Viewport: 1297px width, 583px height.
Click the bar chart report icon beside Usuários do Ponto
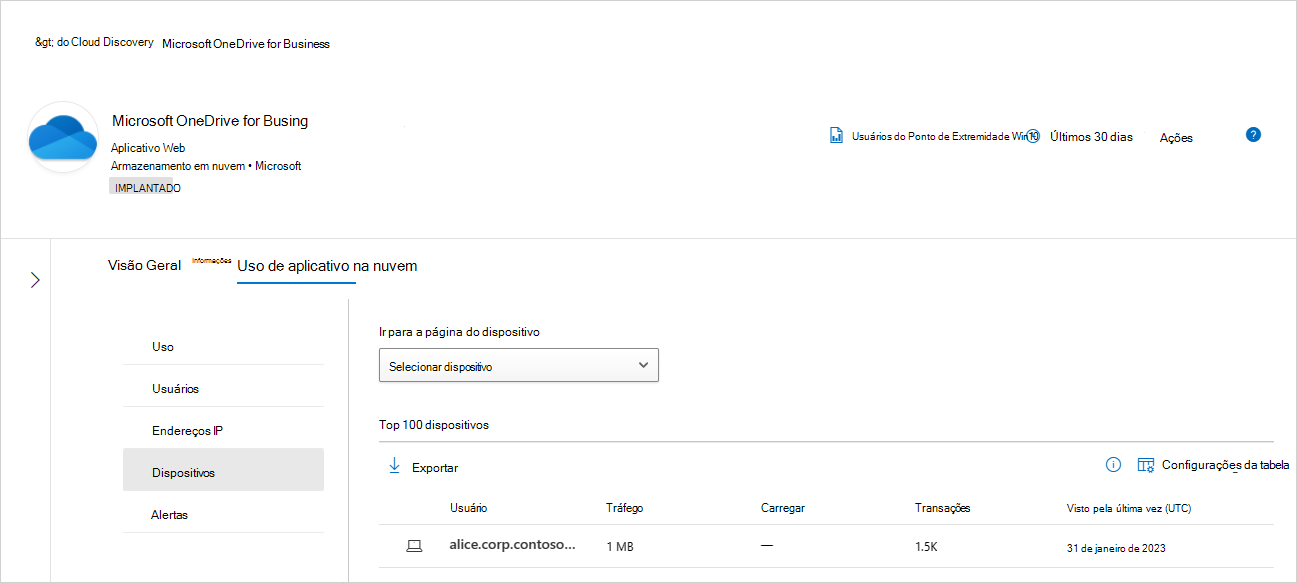(x=836, y=135)
